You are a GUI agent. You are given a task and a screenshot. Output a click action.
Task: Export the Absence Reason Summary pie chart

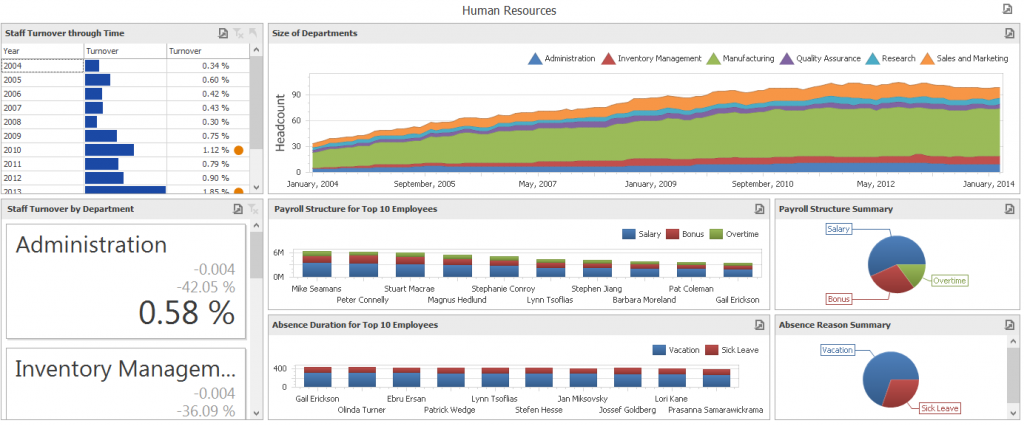[1007, 325]
